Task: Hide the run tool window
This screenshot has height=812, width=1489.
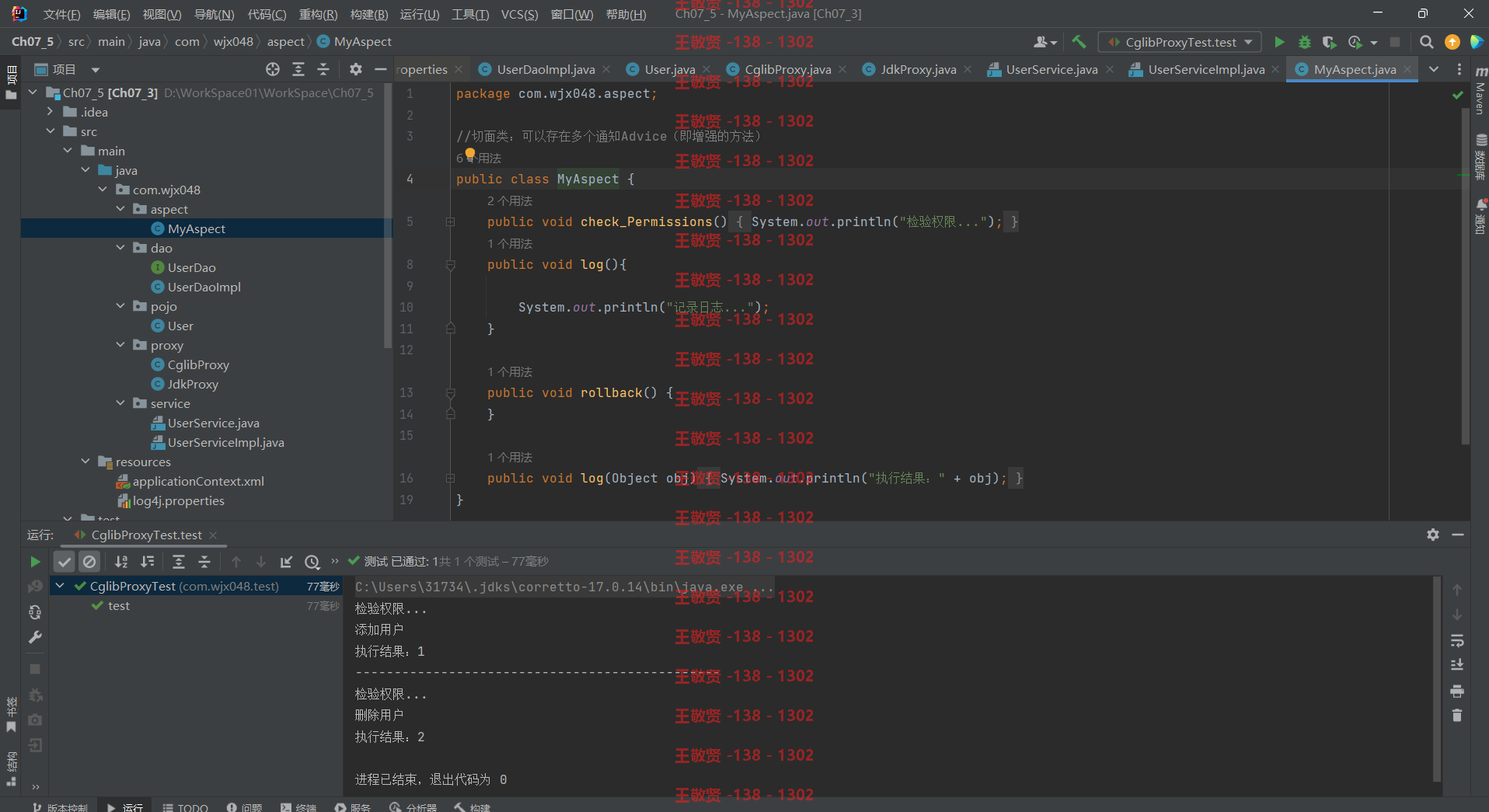Action: 1458,535
